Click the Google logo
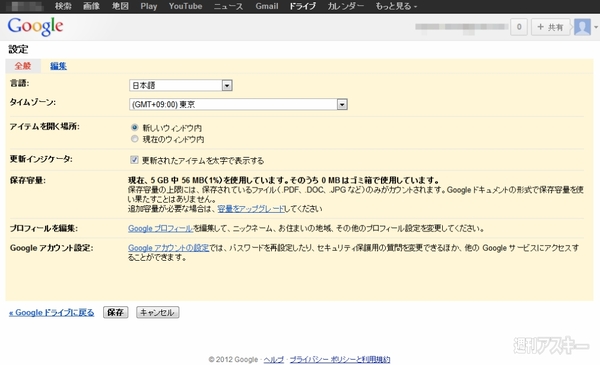 click(35, 27)
